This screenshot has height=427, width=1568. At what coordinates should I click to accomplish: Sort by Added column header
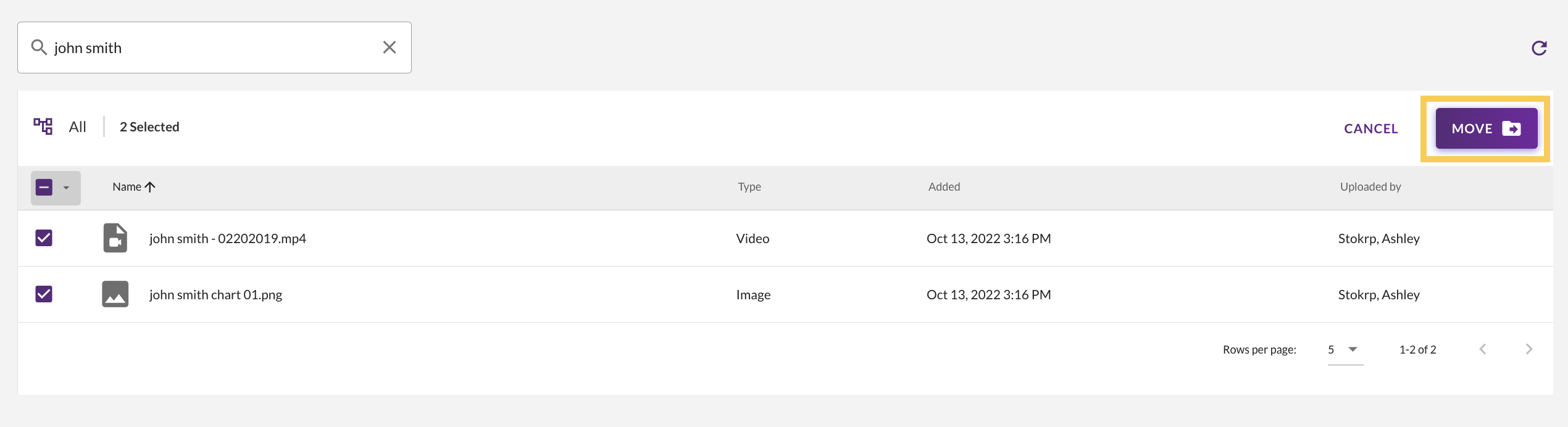pyautogui.click(x=944, y=187)
